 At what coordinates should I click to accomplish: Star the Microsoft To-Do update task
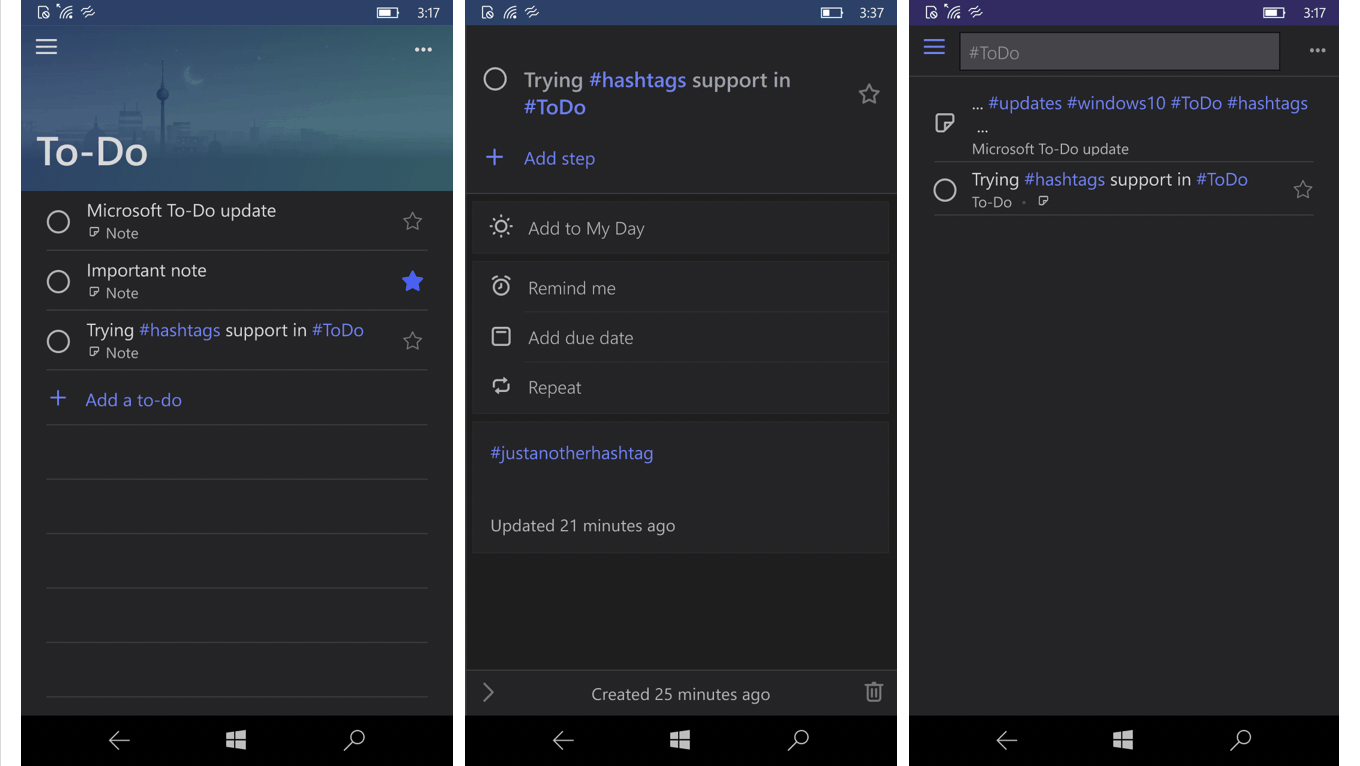tap(412, 221)
